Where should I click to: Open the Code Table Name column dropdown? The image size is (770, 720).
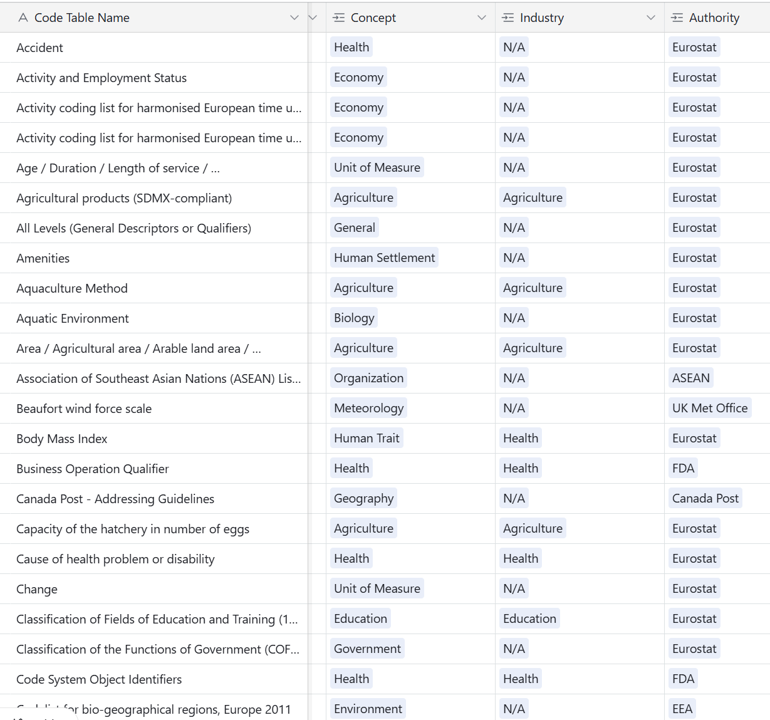point(294,18)
